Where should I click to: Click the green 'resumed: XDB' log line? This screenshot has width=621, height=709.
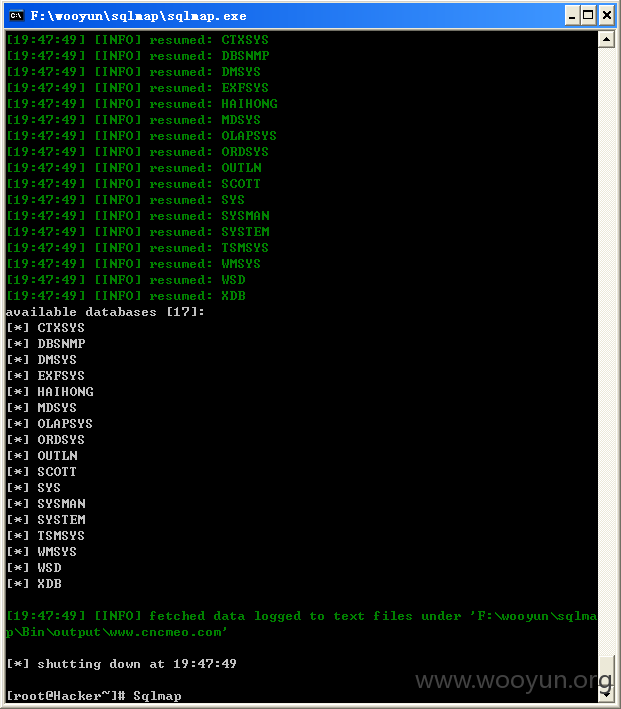tap(126, 296)
